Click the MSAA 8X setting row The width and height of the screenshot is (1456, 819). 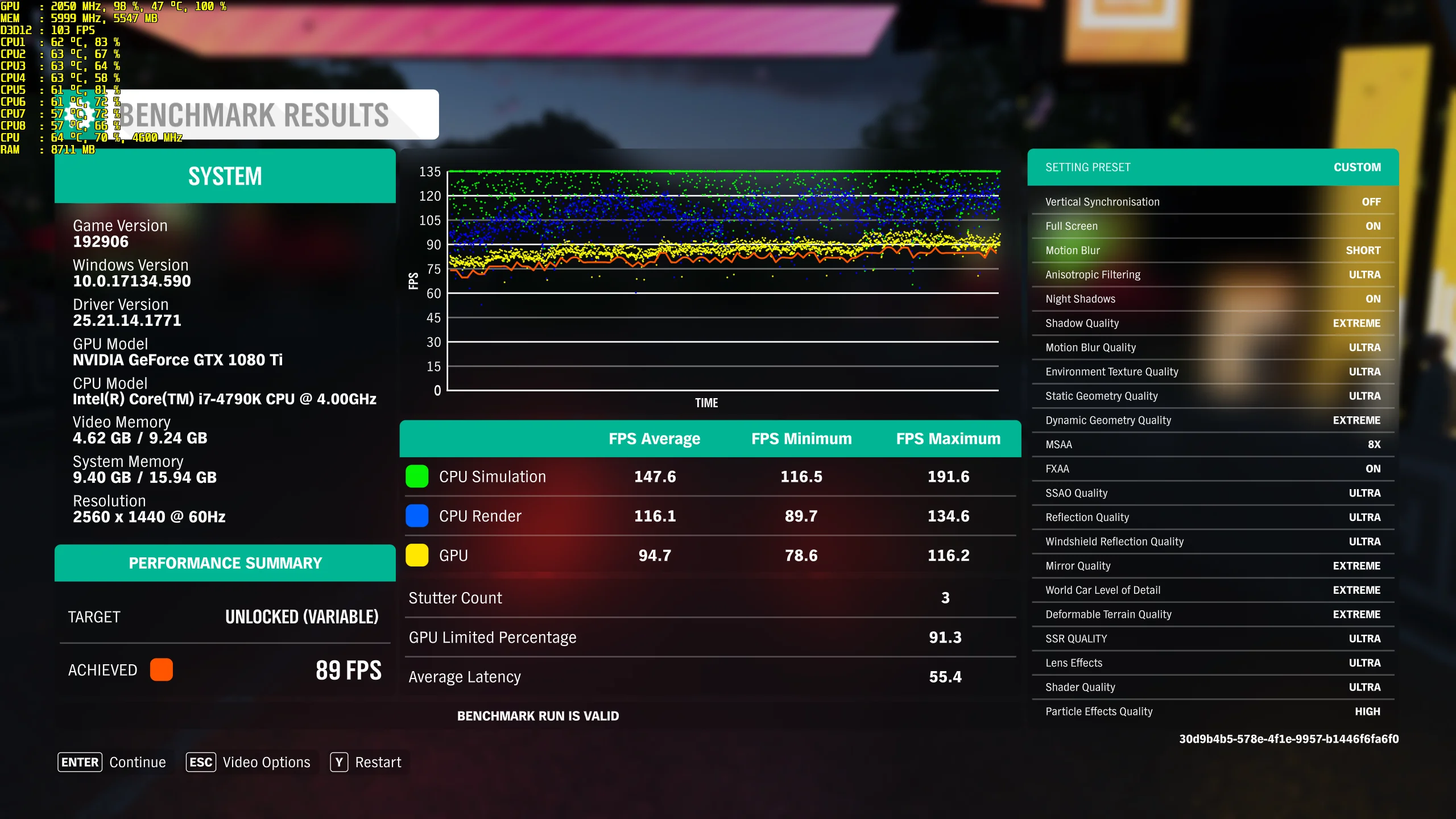1213,445
